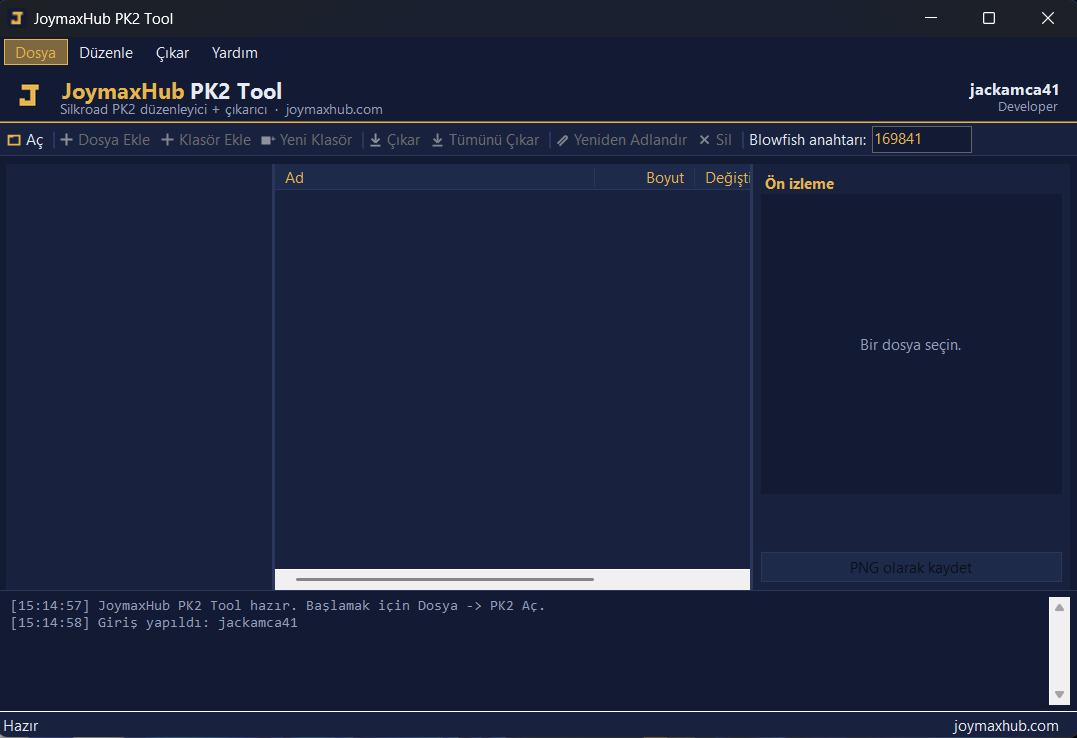Click the title bar app icon
Viewport: 1077px width, 738px height.
[16, 18]
